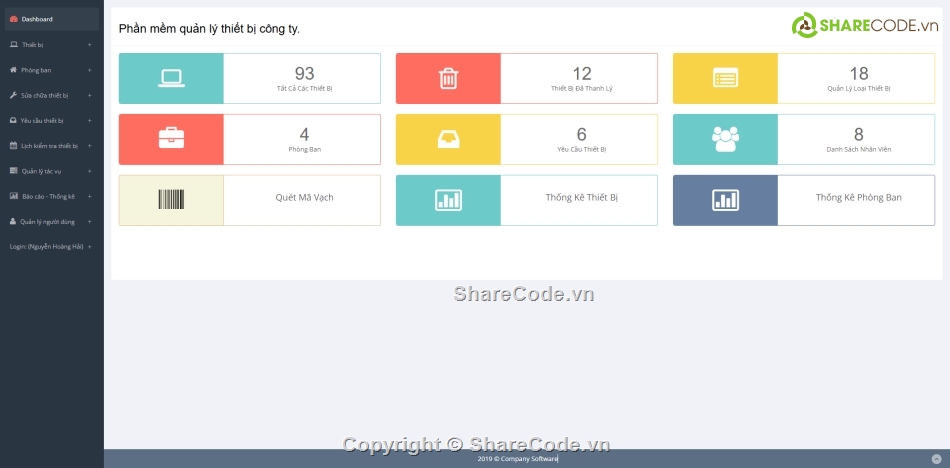The width and height of the screenshot is (950, 468).
Task: Click the teal group of people icon tile
Action: 725,139
